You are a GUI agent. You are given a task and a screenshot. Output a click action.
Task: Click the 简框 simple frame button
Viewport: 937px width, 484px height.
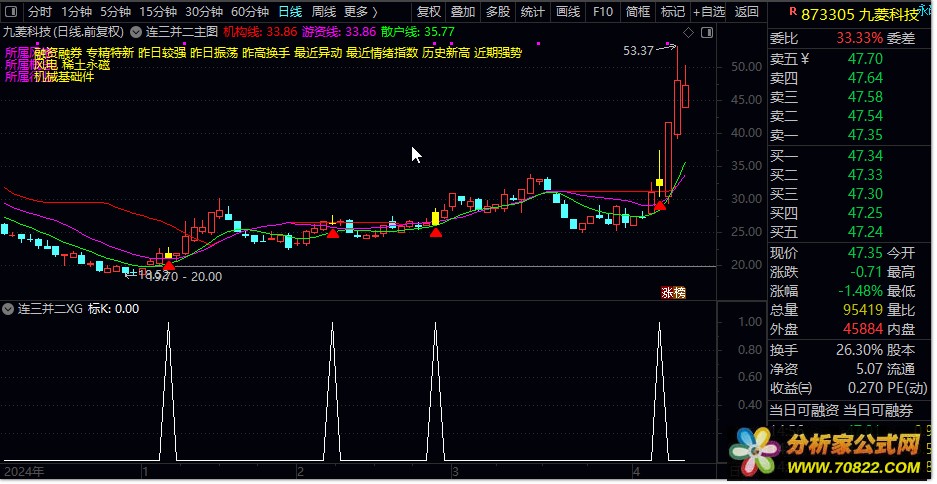[x=638, y=11]
